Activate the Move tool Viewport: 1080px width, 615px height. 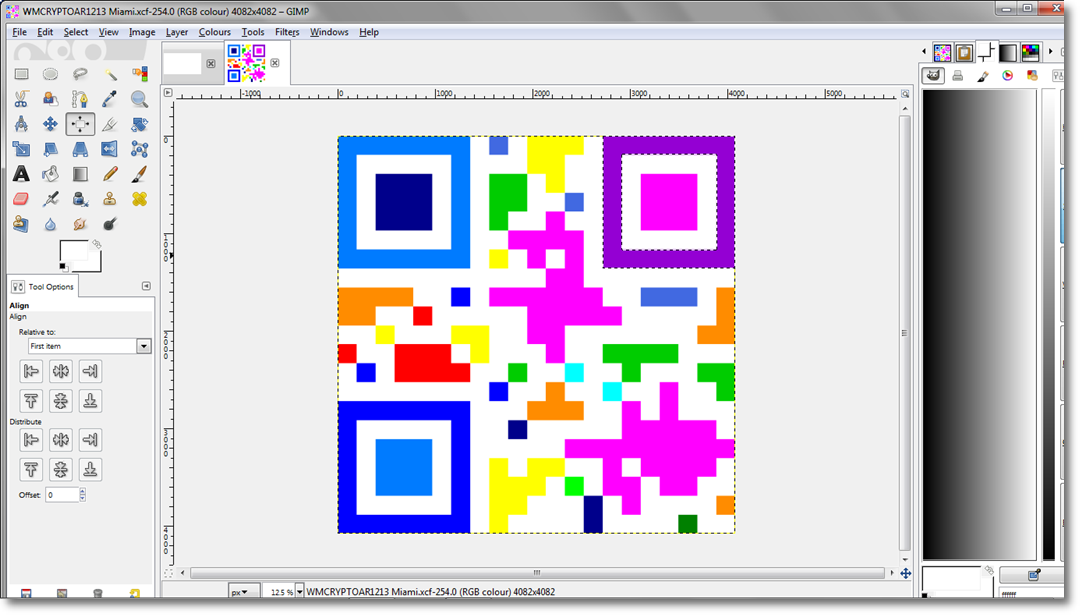(x=50, y=124)
